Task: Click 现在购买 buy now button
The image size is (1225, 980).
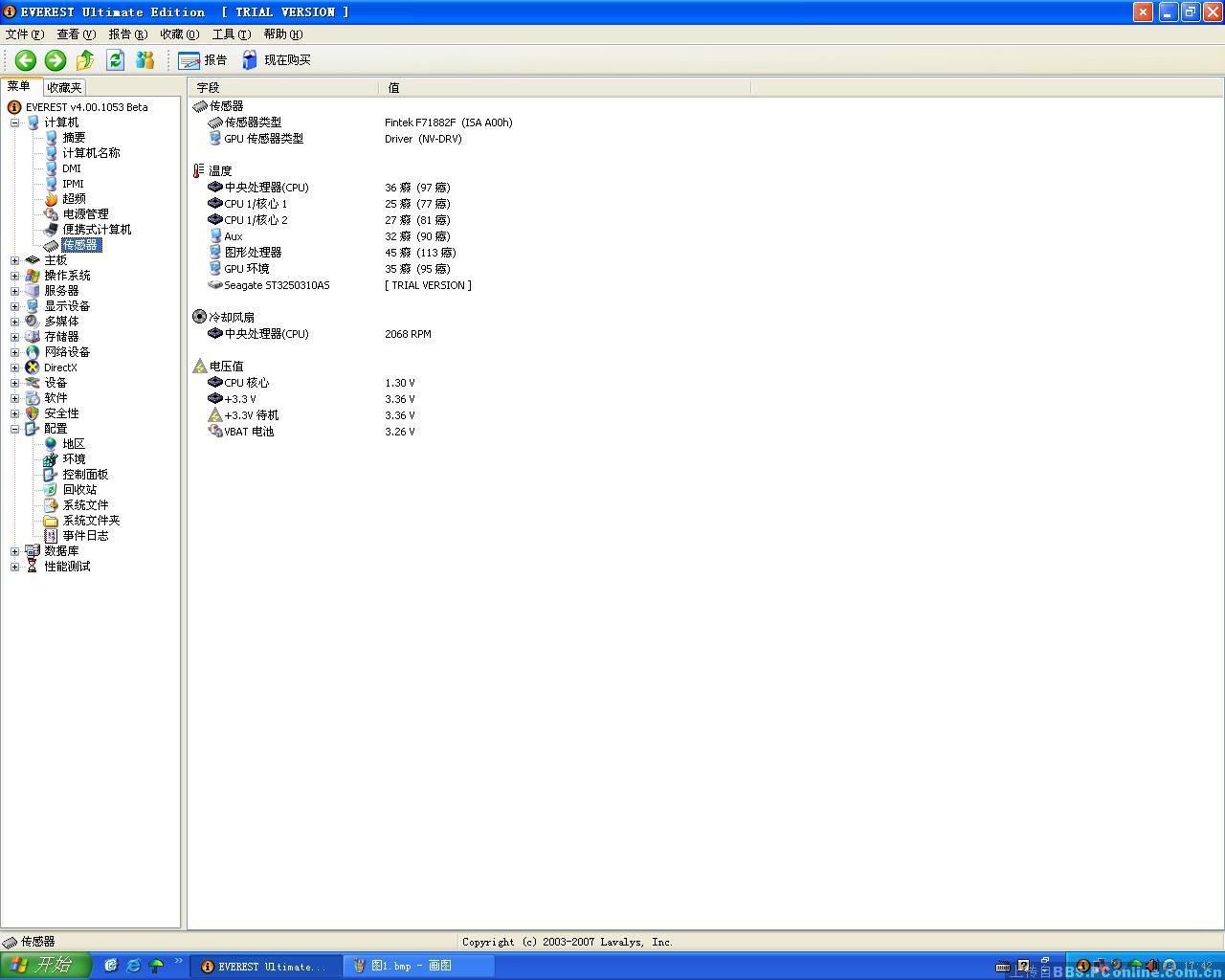Action: tap(277, 60)
